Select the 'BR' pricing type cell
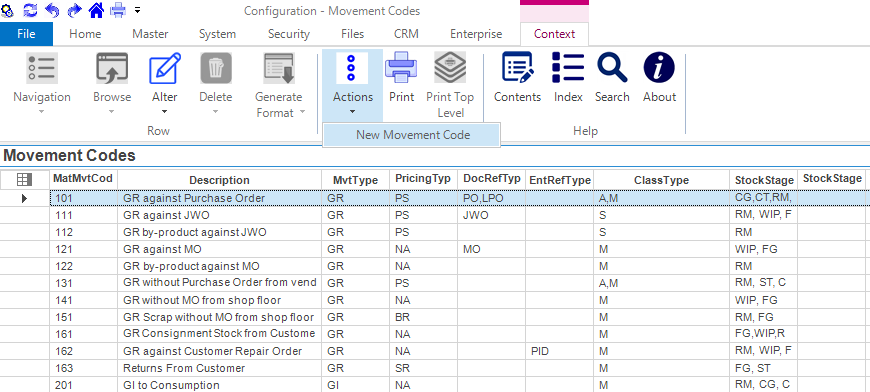The height and width of the screenshot is (392, 870). (423, 317)
